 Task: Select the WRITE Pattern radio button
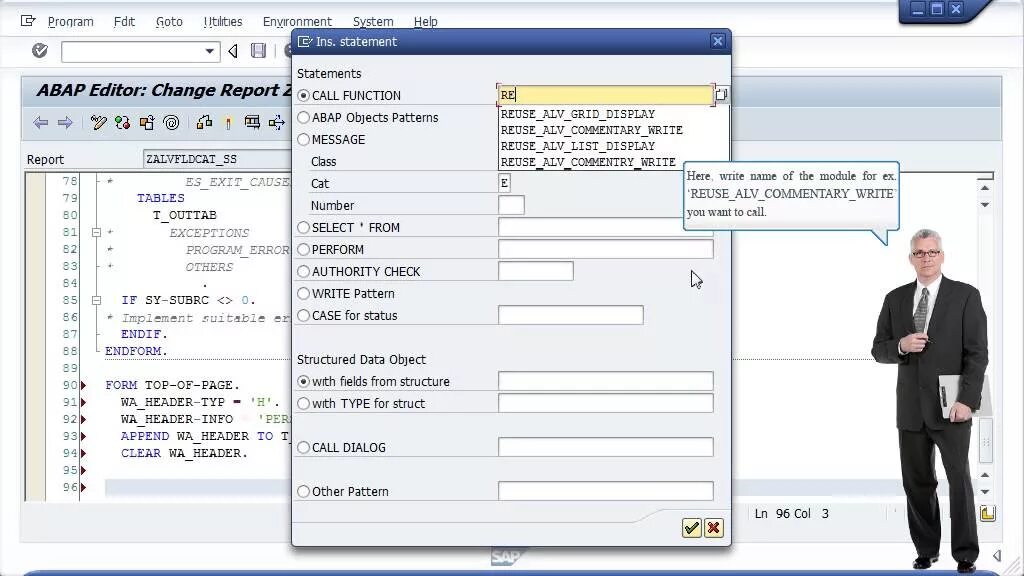click(303, 294)
